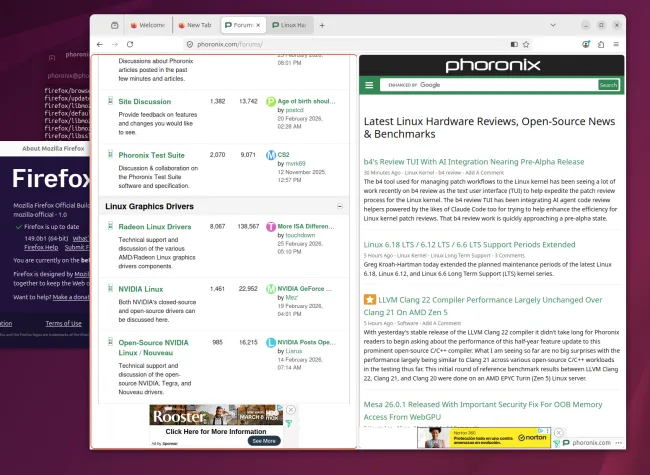Select the Forums tab

point(239,25)
